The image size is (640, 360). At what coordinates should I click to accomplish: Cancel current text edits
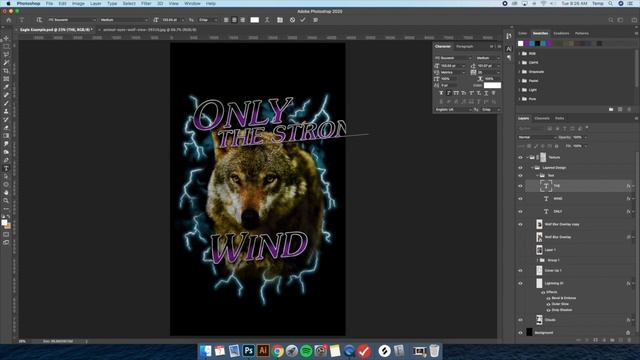(x=292, y=20)
